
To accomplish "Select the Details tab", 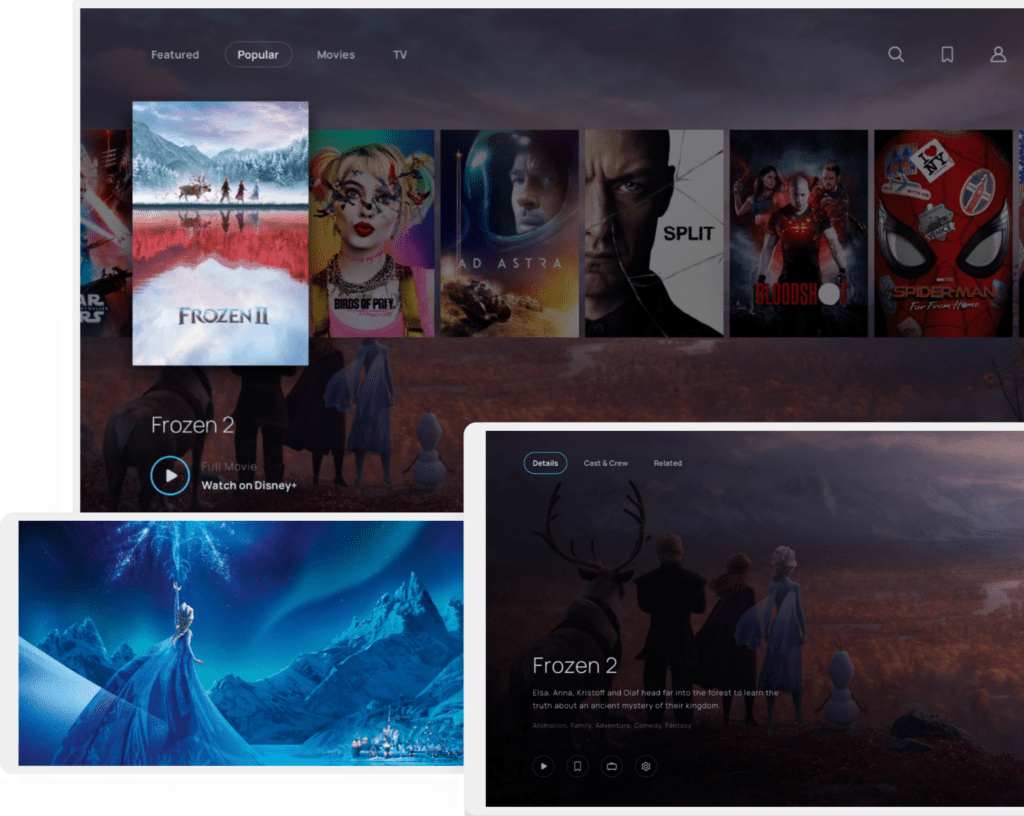I will [545, 463].
